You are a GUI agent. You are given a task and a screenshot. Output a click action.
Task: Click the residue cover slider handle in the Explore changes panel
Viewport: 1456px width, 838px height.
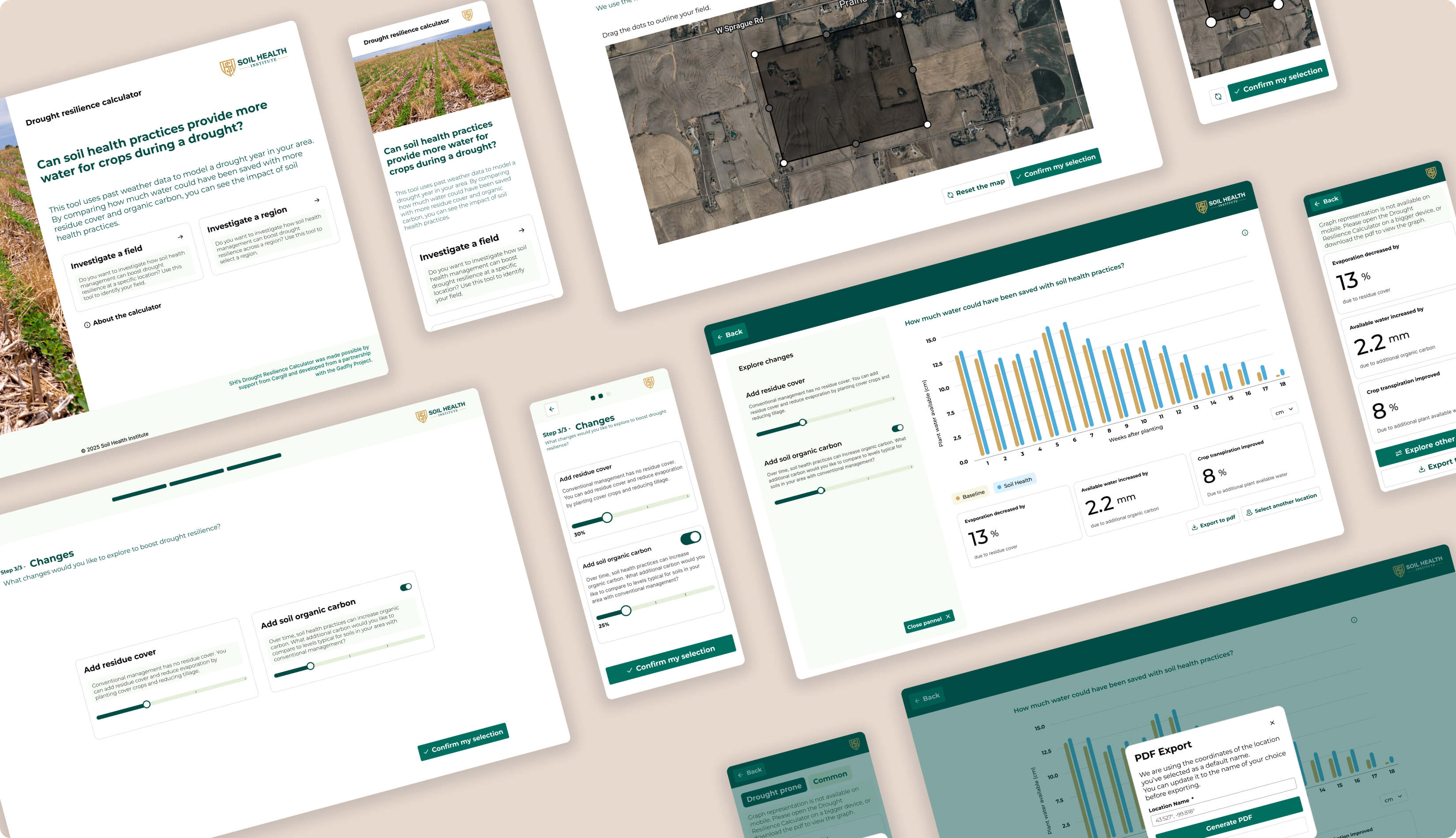tap(803, 423)
